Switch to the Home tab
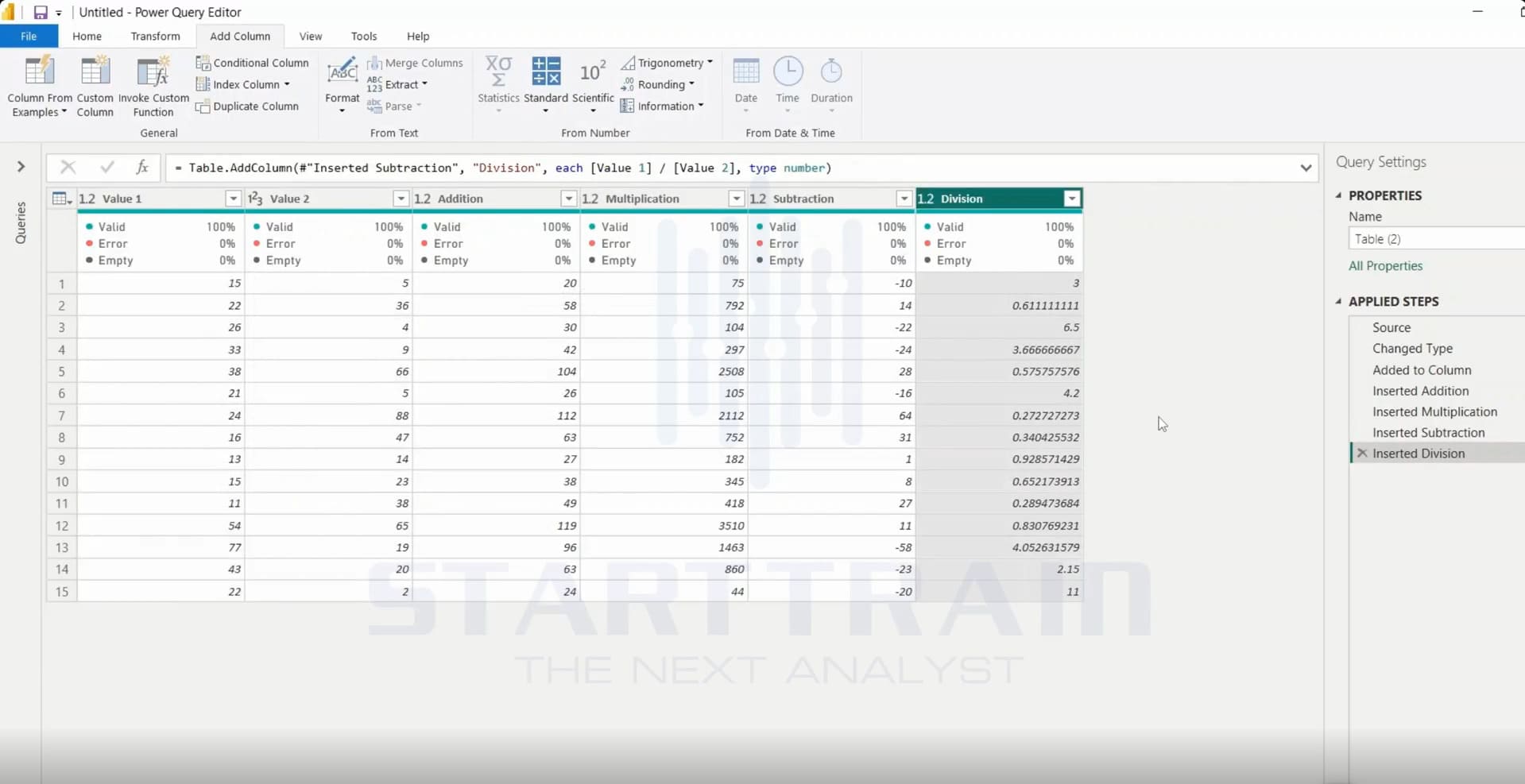 87,37
